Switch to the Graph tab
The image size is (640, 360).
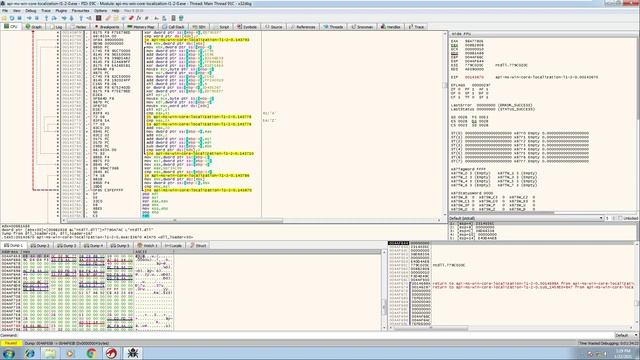pyautogui.click(x=33, y=27)
